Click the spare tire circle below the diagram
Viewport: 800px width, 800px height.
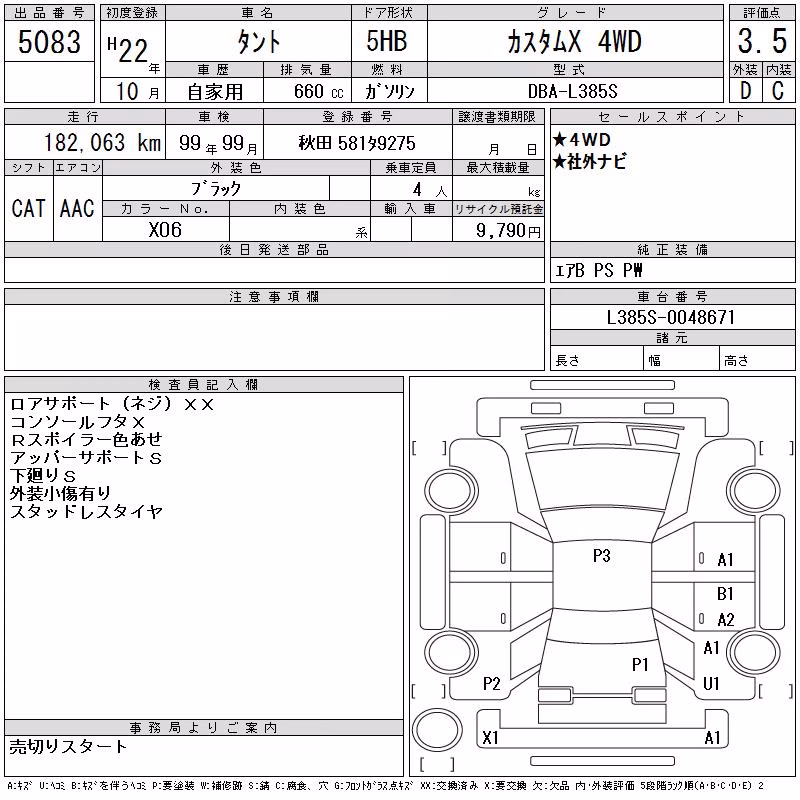click(437, 729)
